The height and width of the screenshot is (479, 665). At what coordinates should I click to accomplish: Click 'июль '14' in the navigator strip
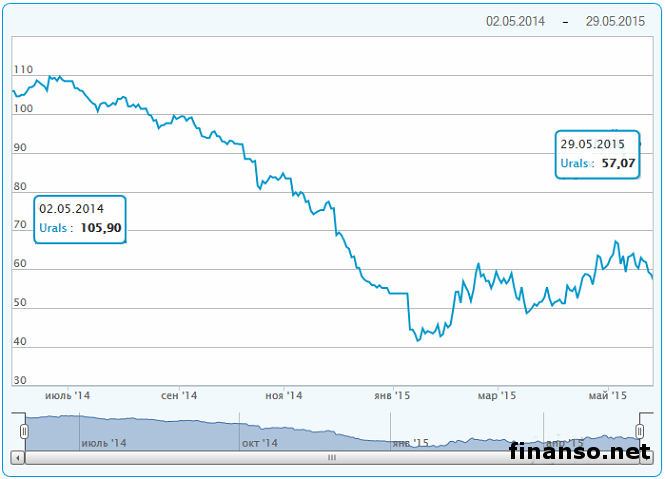(x=104, y=441)
